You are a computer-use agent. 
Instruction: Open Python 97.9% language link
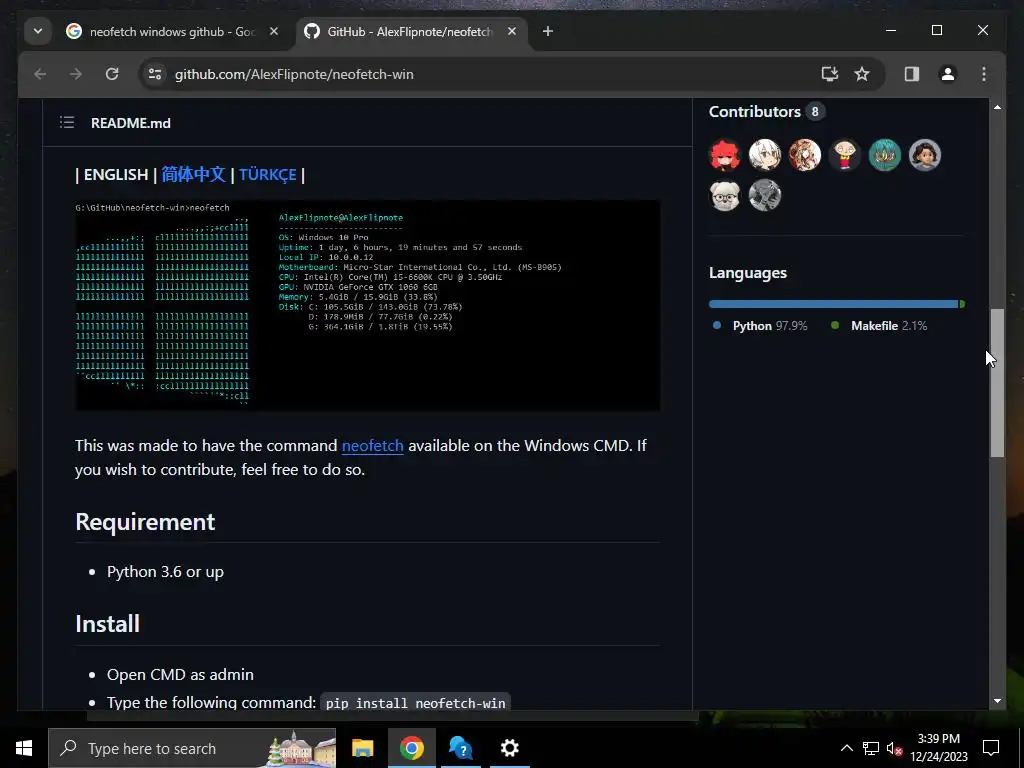tap(761, 326)
